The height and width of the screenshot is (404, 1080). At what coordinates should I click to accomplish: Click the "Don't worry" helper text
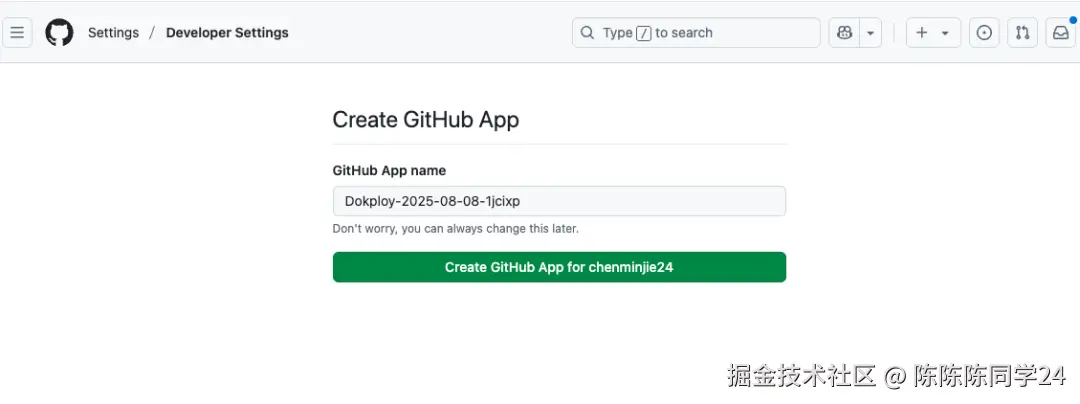coord(455,229)
